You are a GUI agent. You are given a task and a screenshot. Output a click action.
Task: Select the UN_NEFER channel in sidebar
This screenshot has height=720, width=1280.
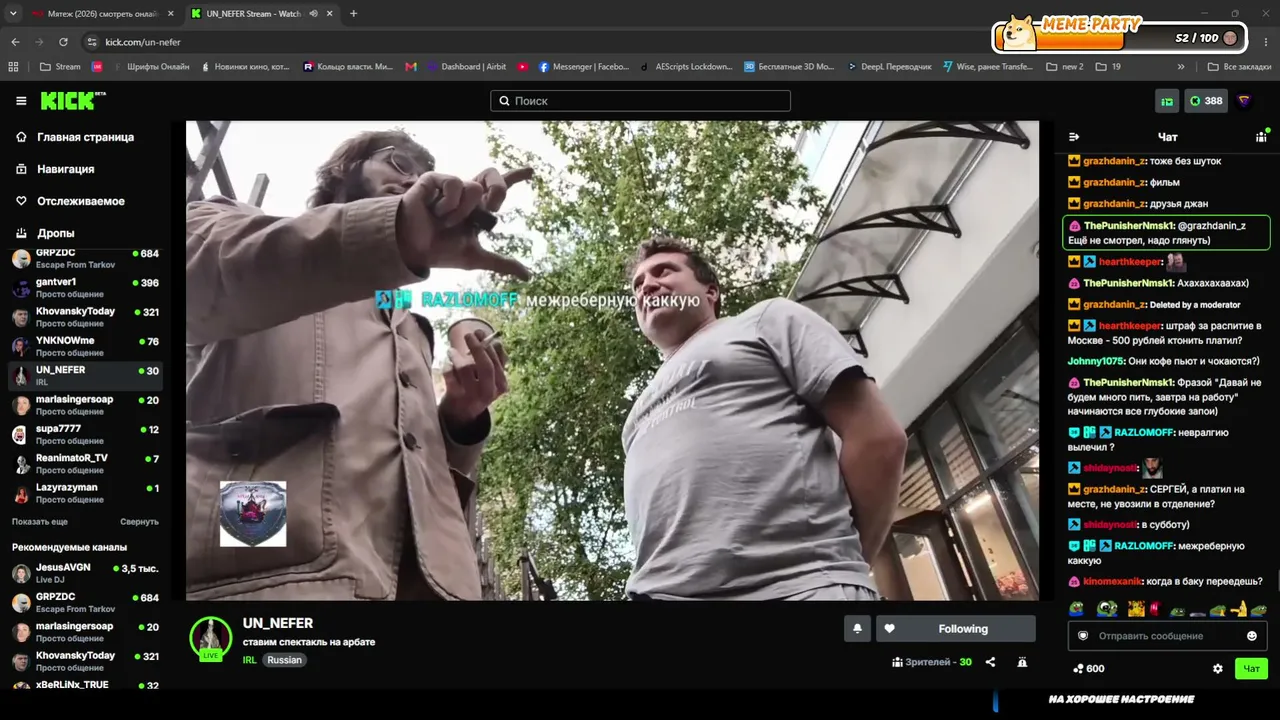[x=85, y=376]
